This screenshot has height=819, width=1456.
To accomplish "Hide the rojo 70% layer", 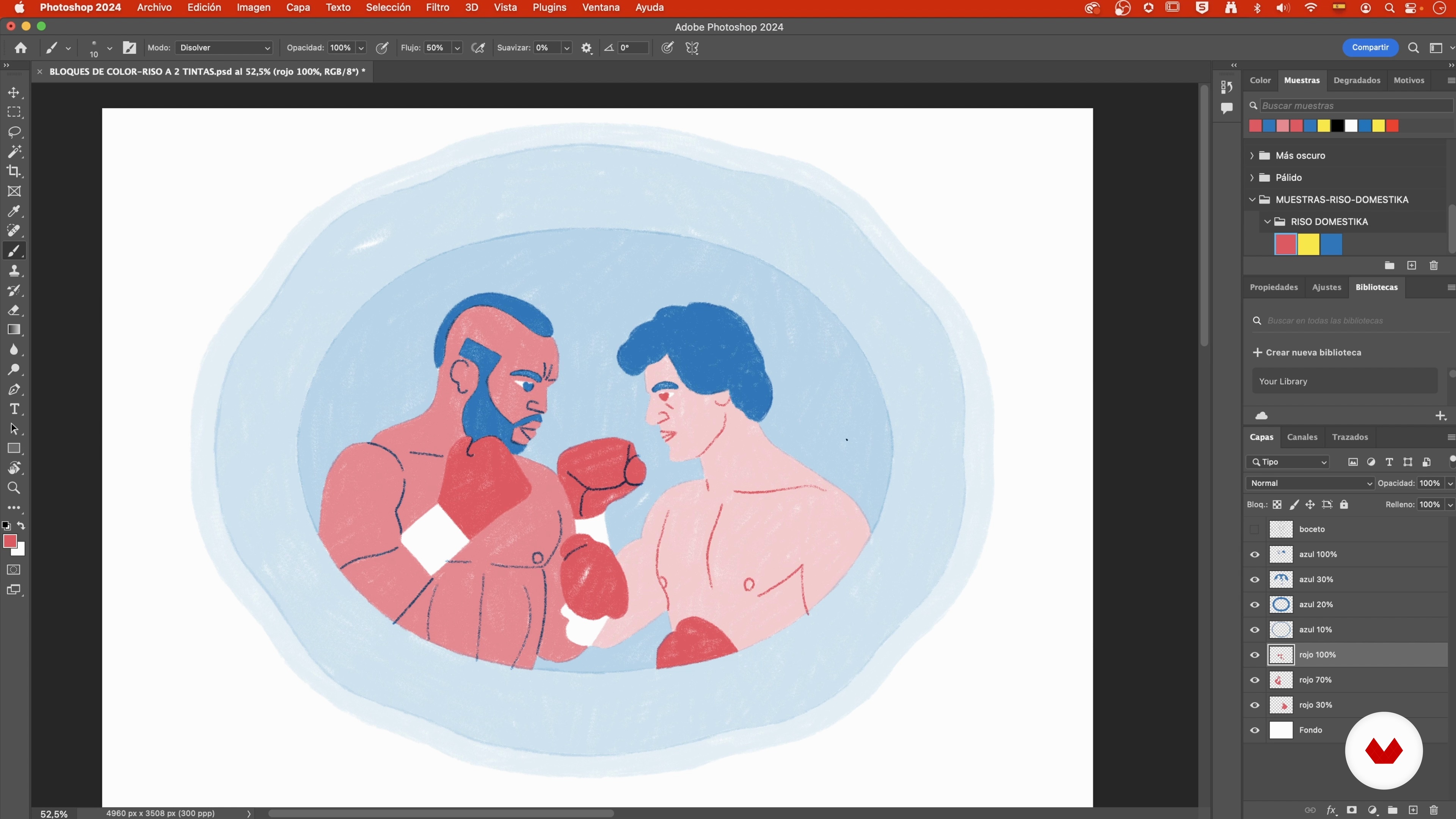I will (x=1255, y=680).
